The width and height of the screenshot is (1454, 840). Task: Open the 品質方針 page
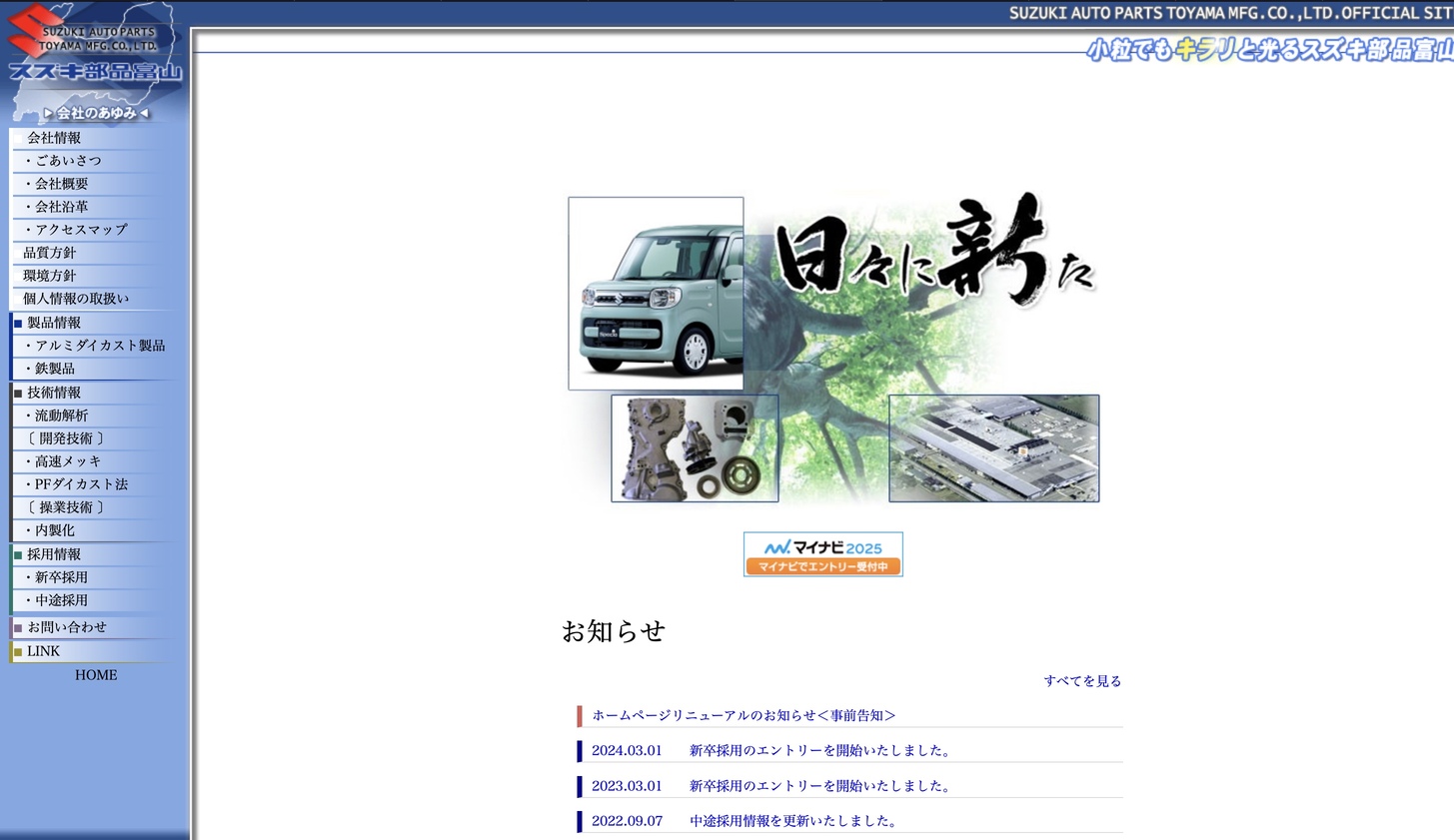click(x=49, y=253)
